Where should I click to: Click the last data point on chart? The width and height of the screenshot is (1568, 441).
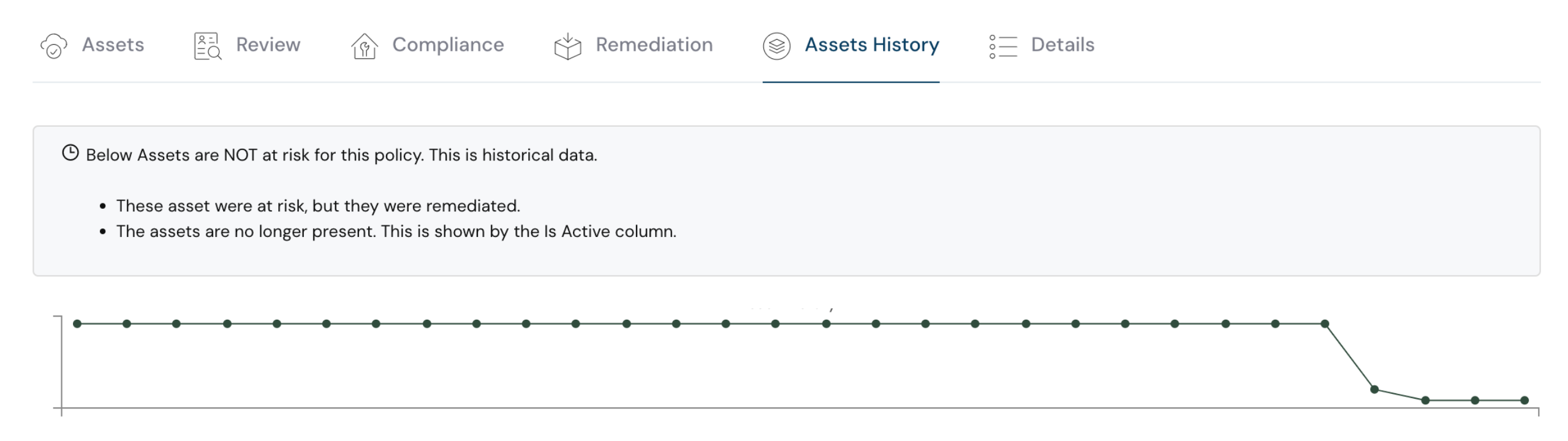1524,400
